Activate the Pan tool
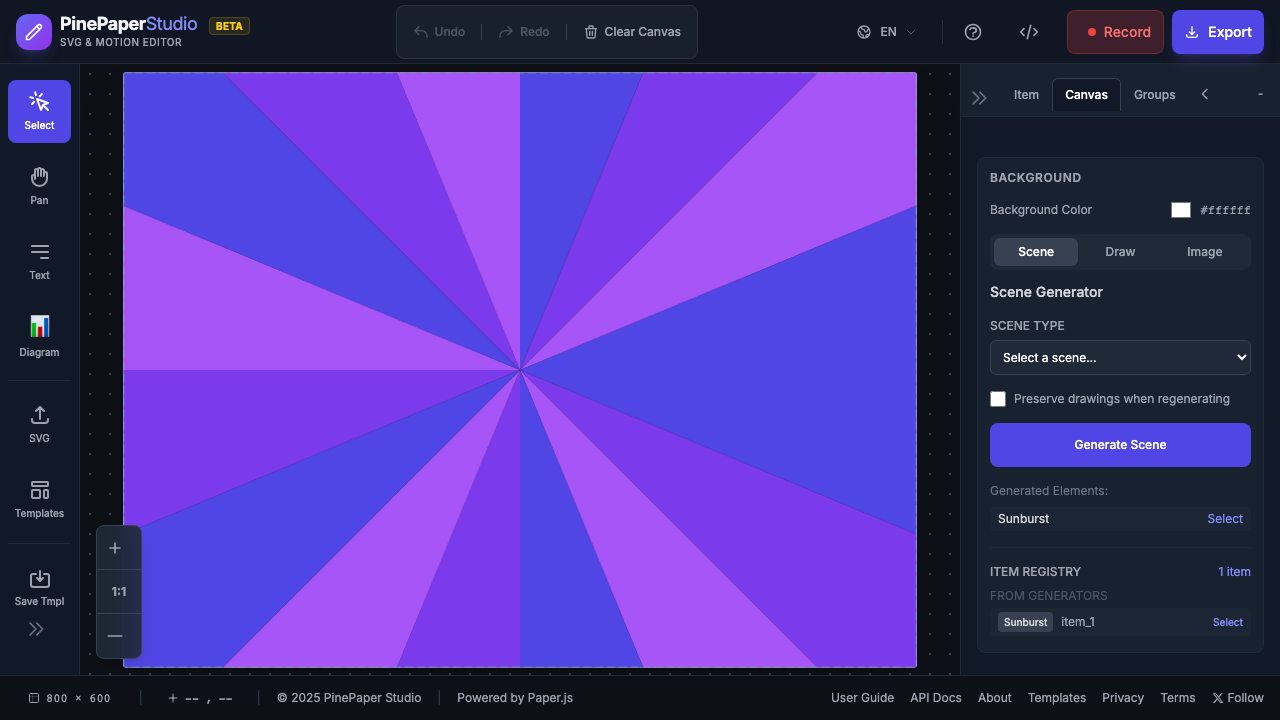The image size is (1280, 720). (39, 185)
